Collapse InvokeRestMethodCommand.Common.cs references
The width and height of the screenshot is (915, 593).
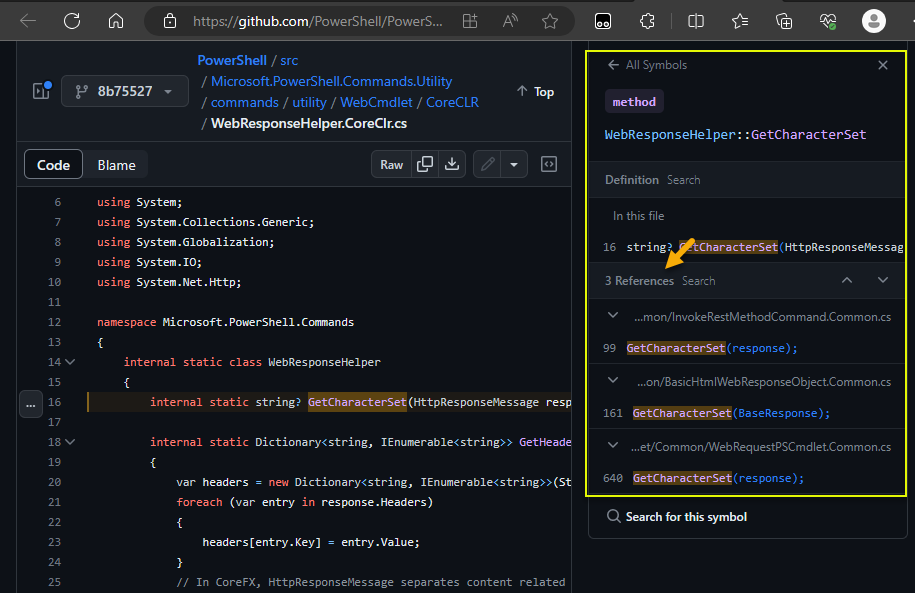point(613,316)
